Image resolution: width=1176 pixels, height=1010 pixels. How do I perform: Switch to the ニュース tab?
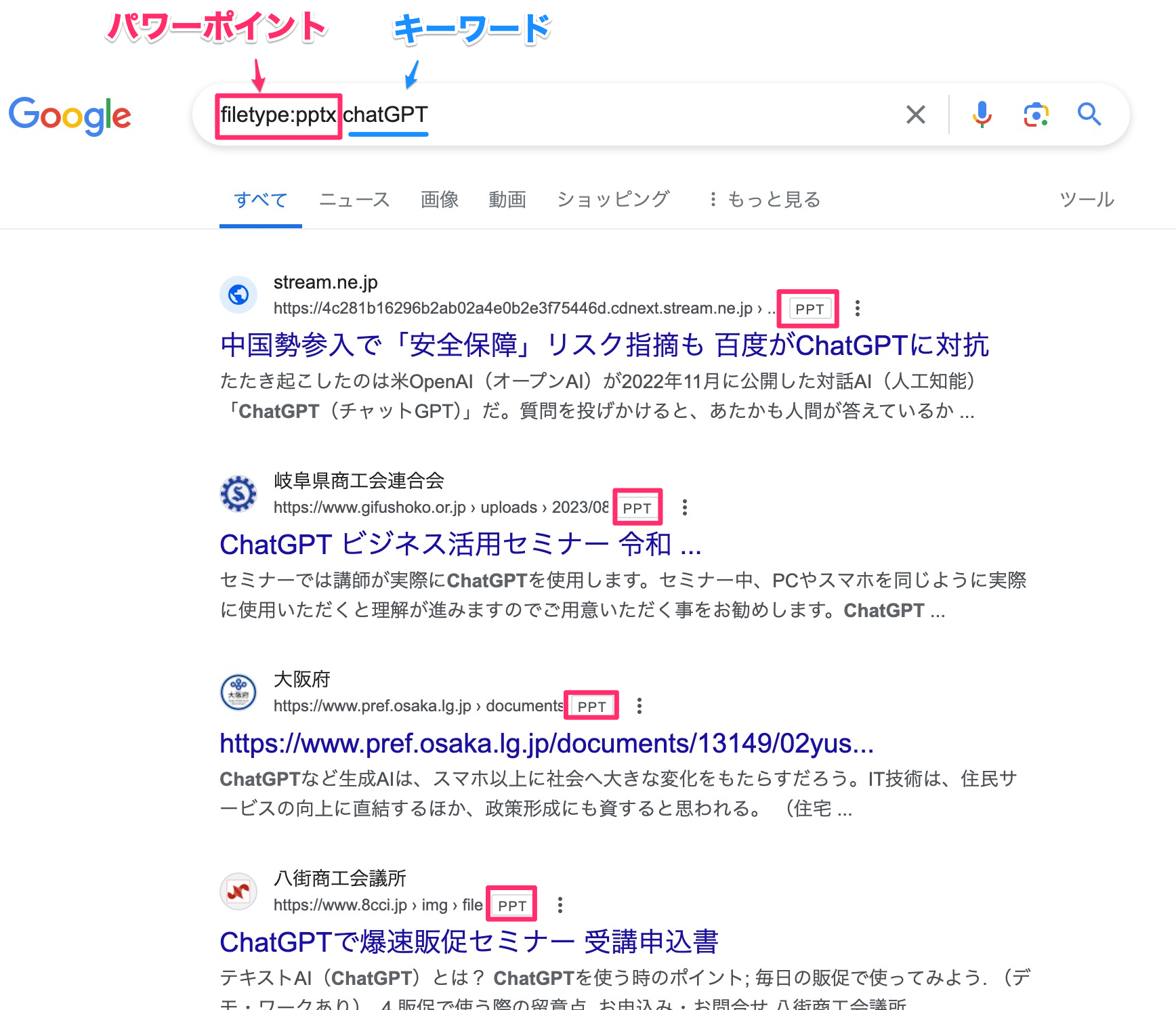coord(354,199)
